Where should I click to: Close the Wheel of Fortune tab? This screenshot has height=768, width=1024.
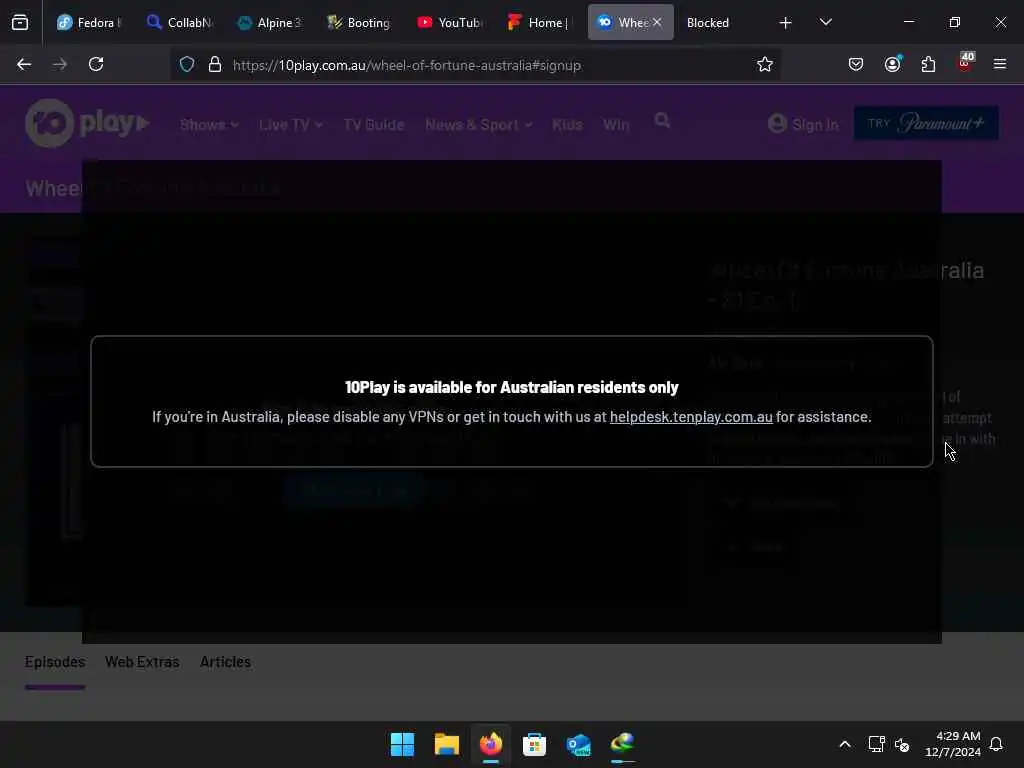click(657, 22)
